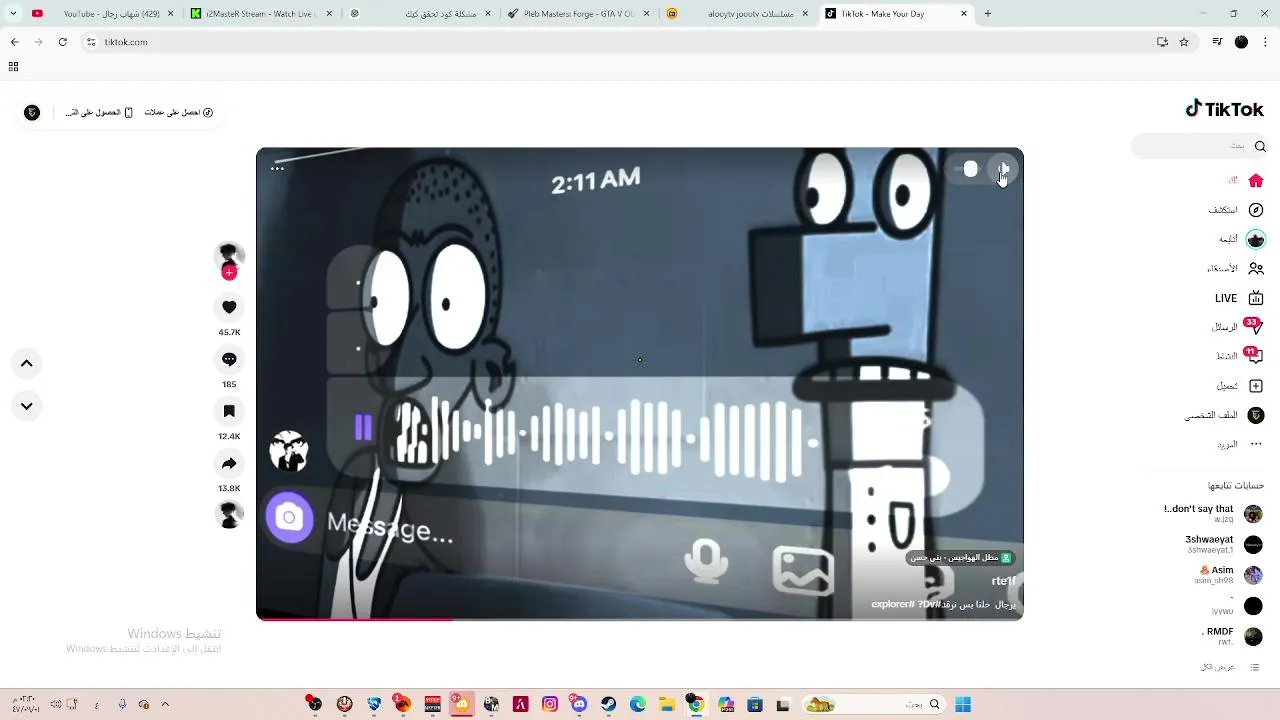1280x720 pixels.
Task: Click the get app phone button
Action: [x=99, y=112]
